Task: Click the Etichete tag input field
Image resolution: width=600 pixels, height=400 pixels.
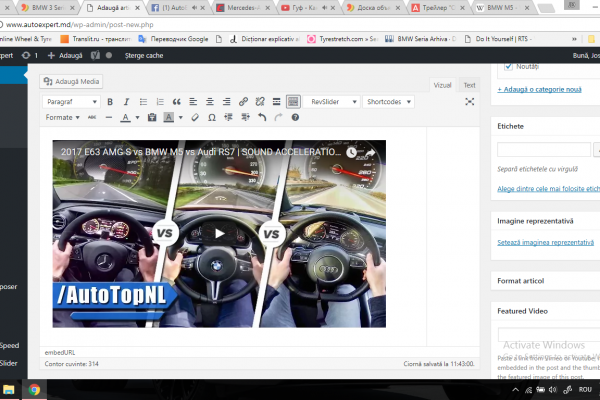Action: point(544,149)
